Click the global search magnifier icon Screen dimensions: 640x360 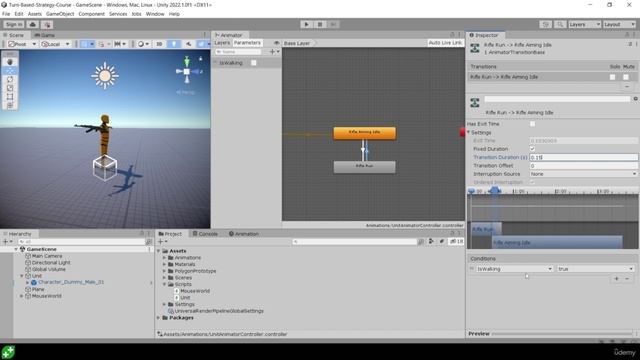[560, 24]
